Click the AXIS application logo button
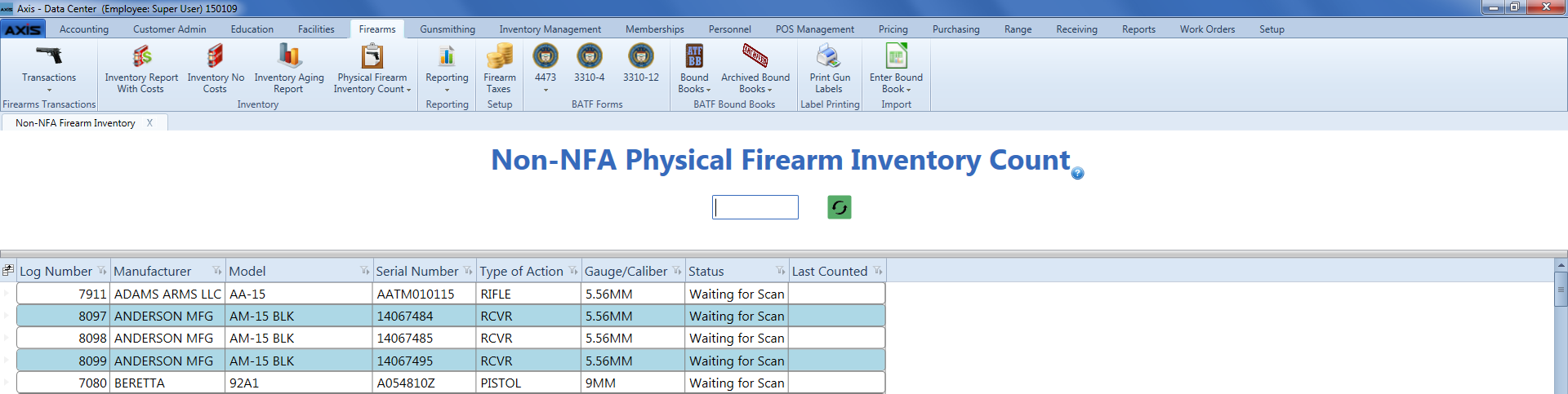 pos(23,29)
